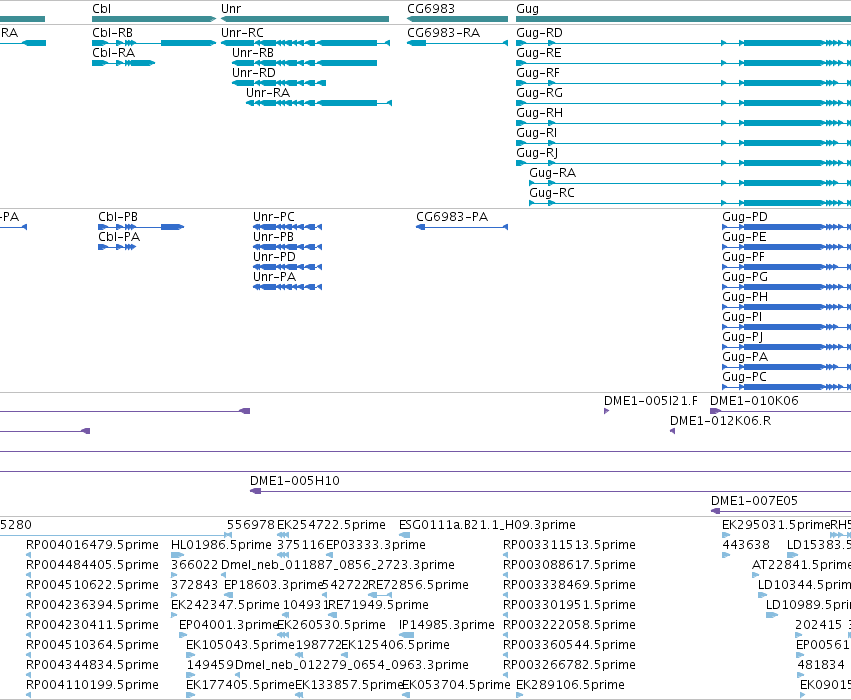Click the Cbl-RB transcript label

[x=112, y=33]
